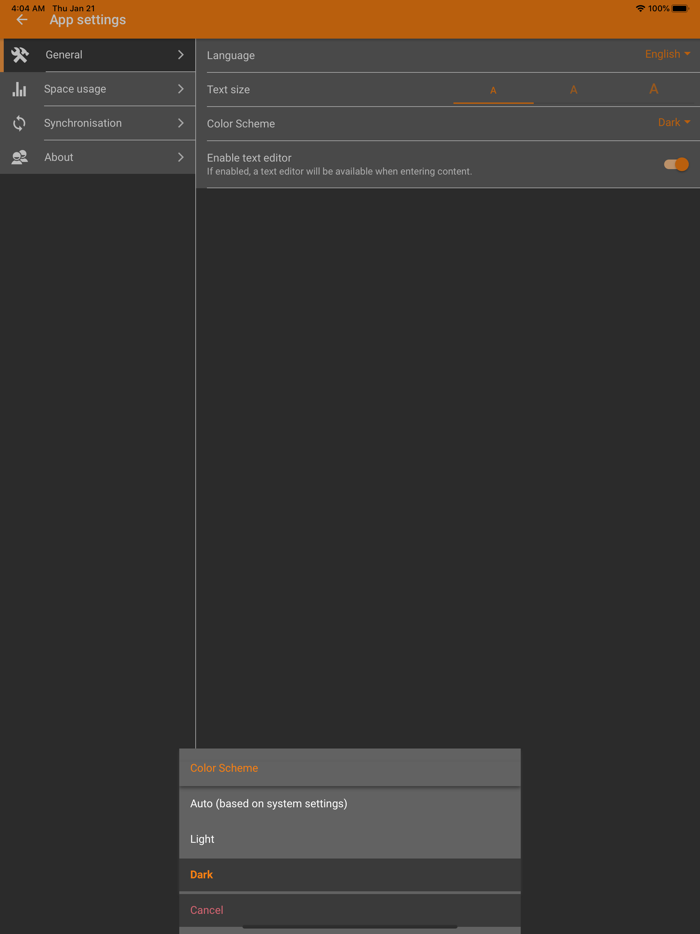
Task: Click the Space usage bar chart icon
Action: [19, 89]
